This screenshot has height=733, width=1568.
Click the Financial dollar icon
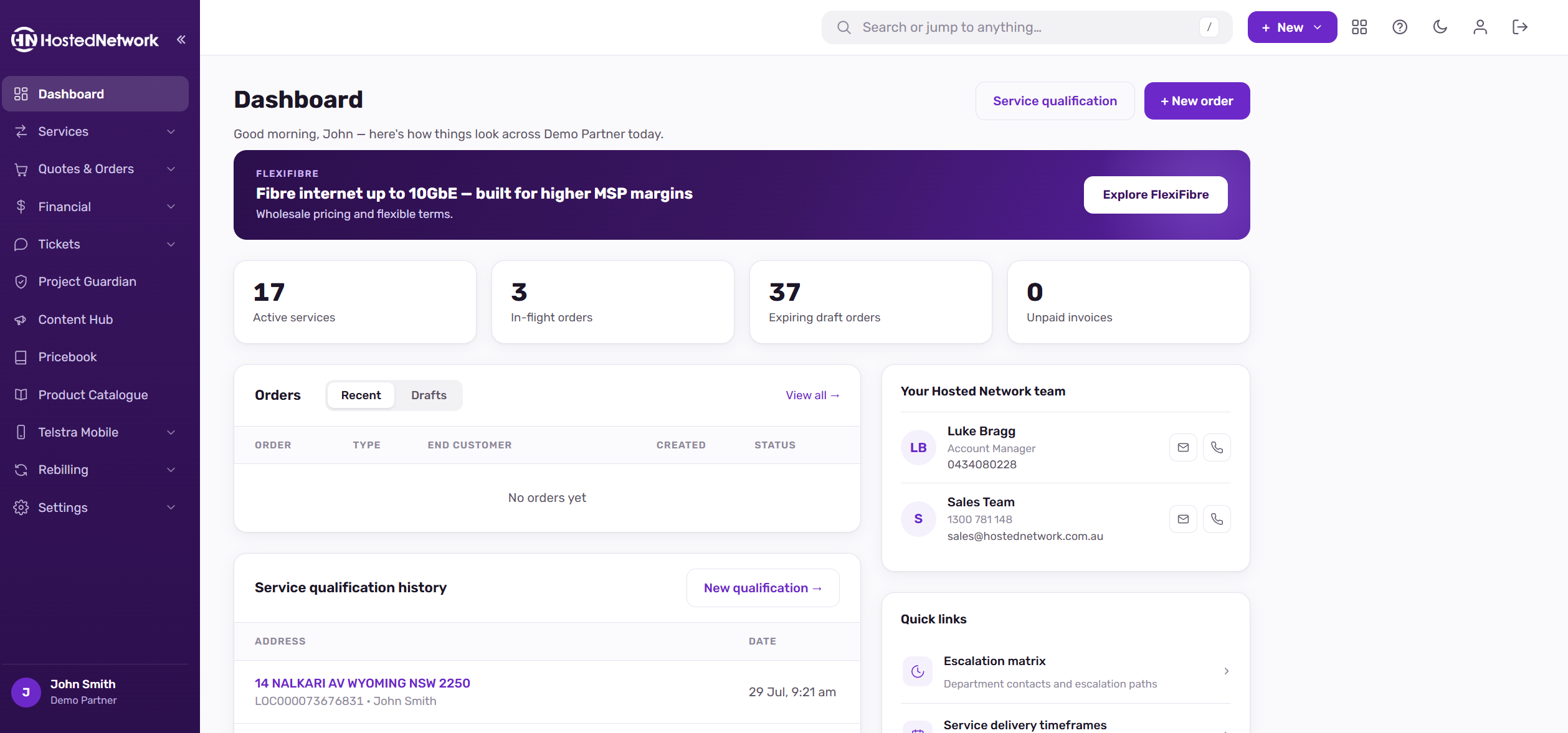tap(21, 207)
